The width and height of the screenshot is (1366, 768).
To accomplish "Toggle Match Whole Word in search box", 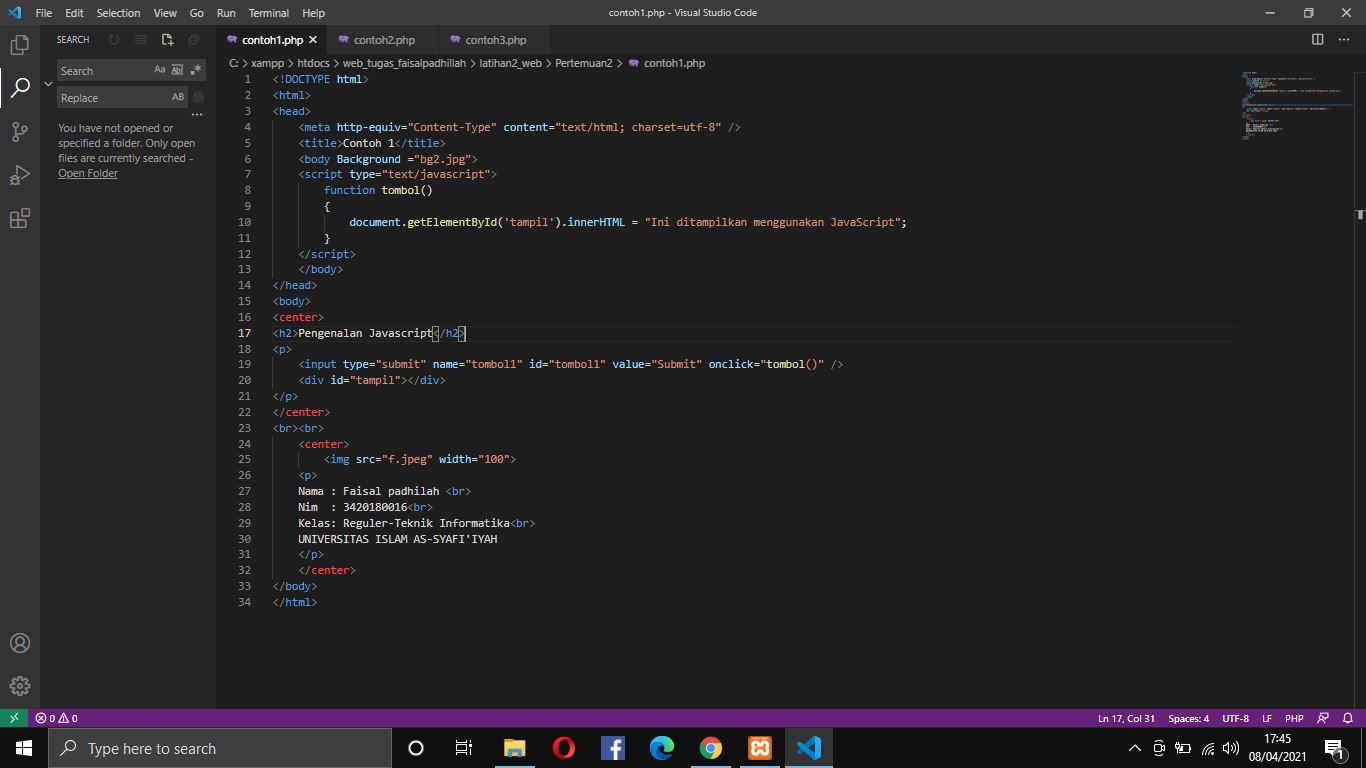I will pos(178,70).
